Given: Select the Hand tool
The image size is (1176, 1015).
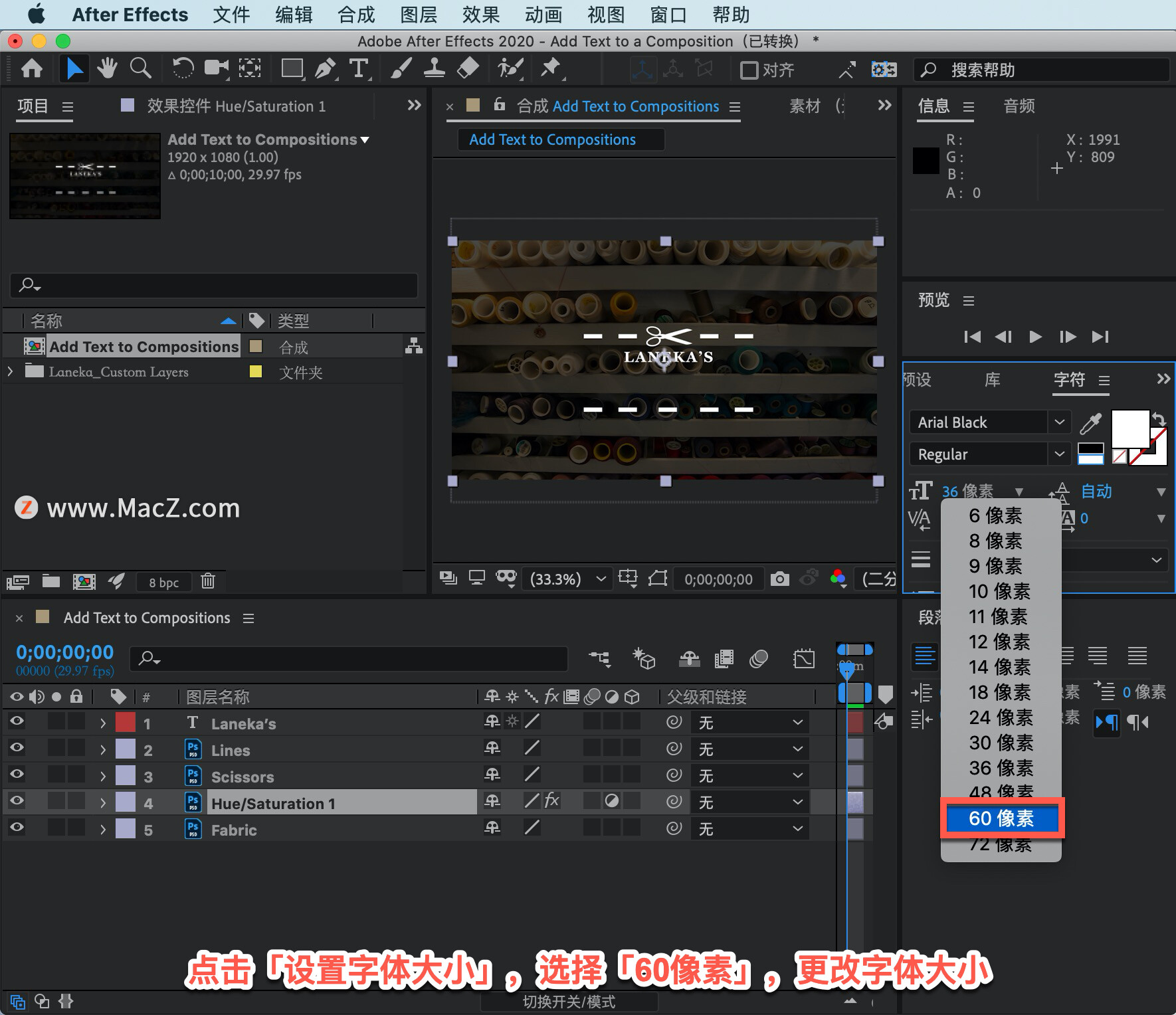Looking at the screenshot, I should [107, 68].
